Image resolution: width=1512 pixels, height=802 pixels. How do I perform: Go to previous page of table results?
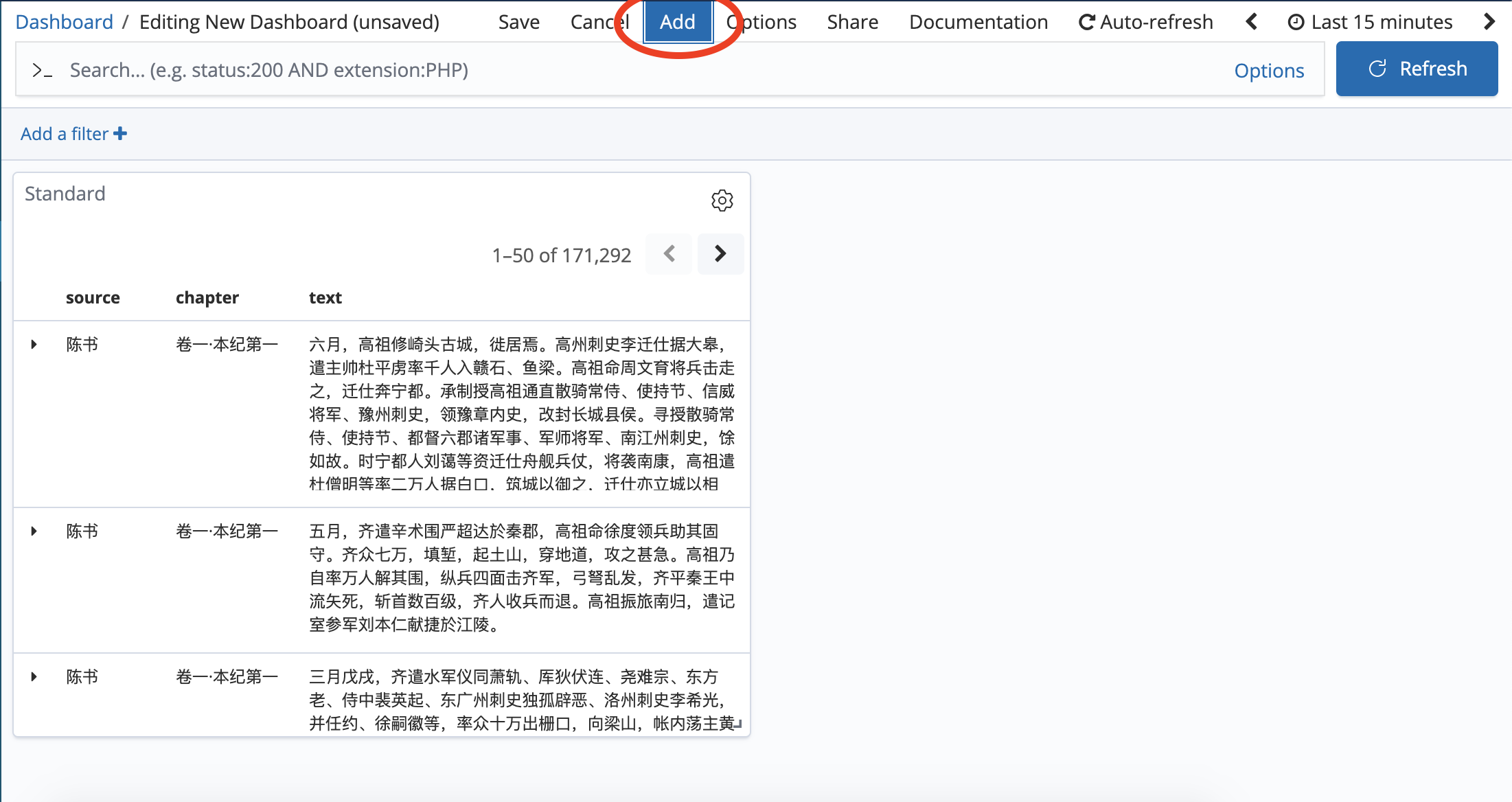(x=669, y=254)
